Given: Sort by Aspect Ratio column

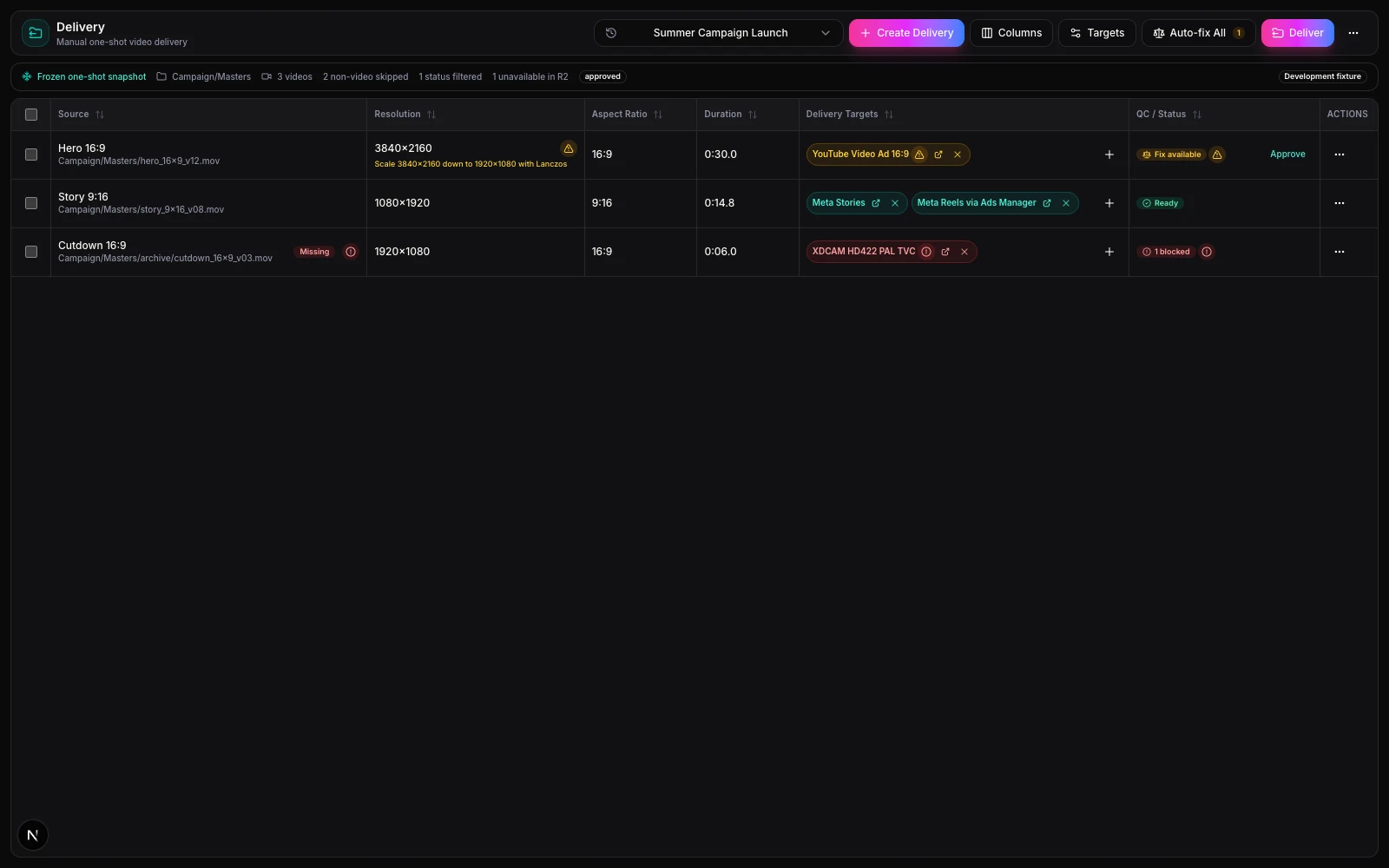Looking at the screenshot, I should 627,115.
